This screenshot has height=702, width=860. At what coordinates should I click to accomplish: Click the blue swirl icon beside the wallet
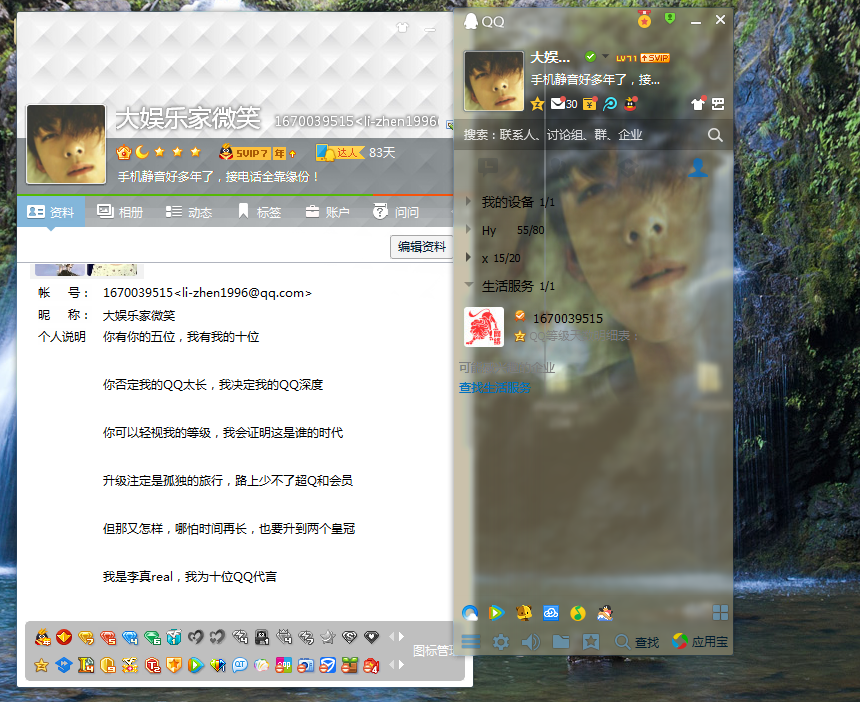pos(610,103)
